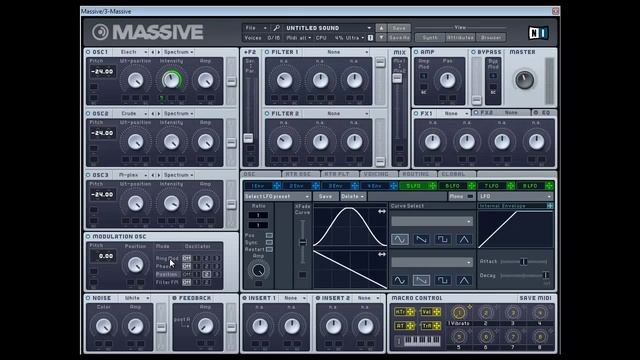Open Filter 2 type dropdown set to None

click(337, 113)
